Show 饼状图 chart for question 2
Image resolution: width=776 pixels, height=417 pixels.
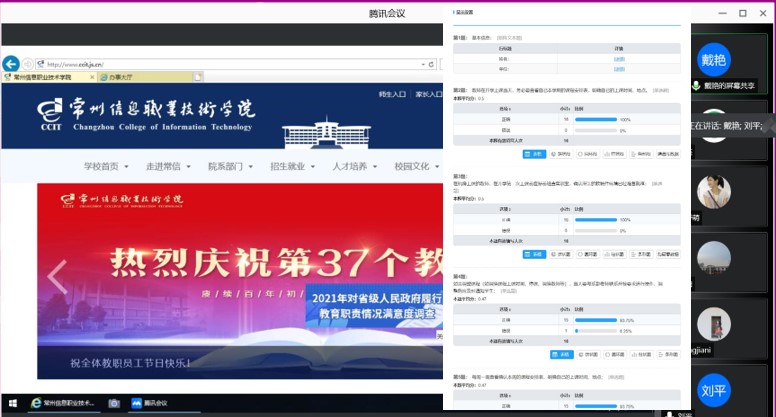561,154
